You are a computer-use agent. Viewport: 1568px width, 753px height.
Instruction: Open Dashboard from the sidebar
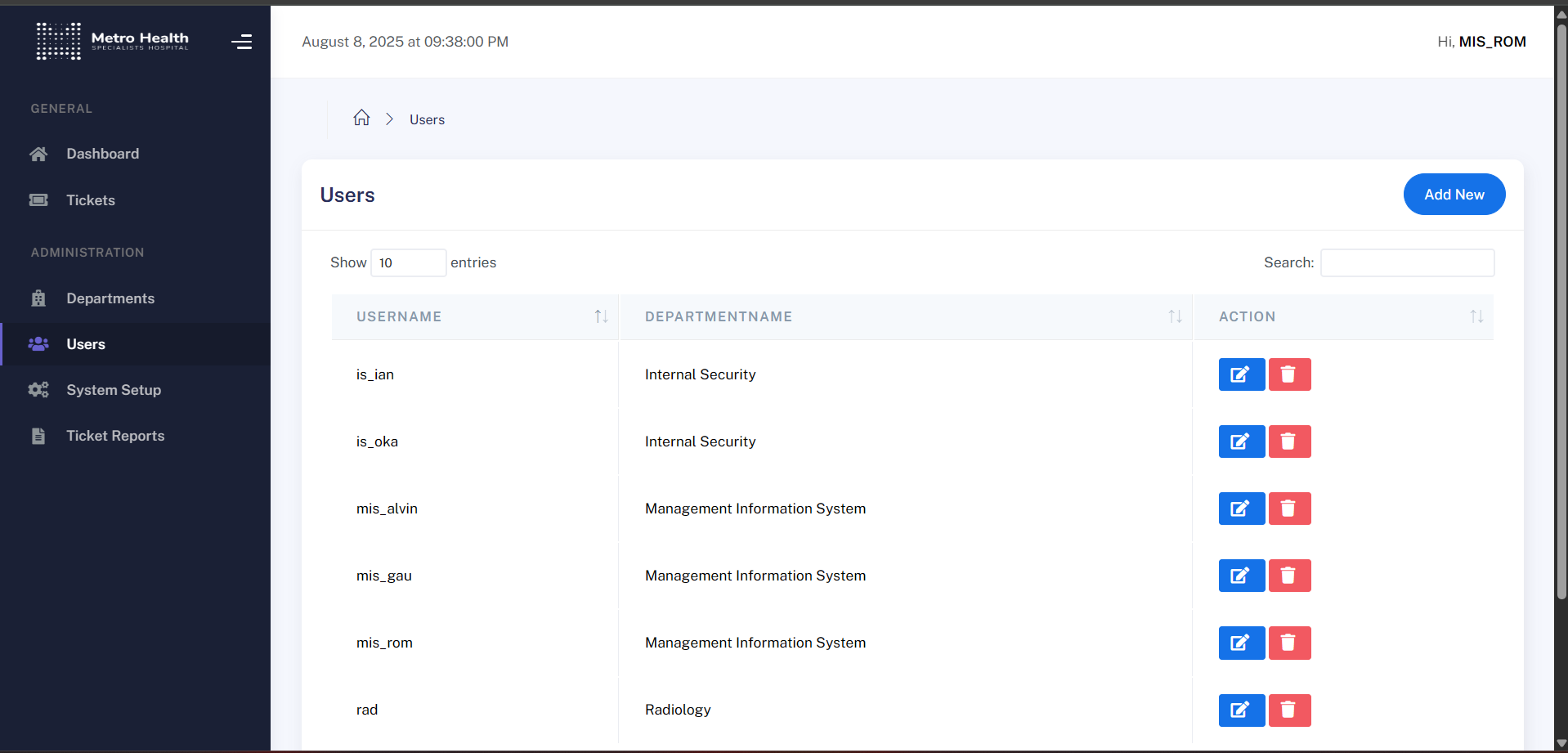click(x=102, y=154)
